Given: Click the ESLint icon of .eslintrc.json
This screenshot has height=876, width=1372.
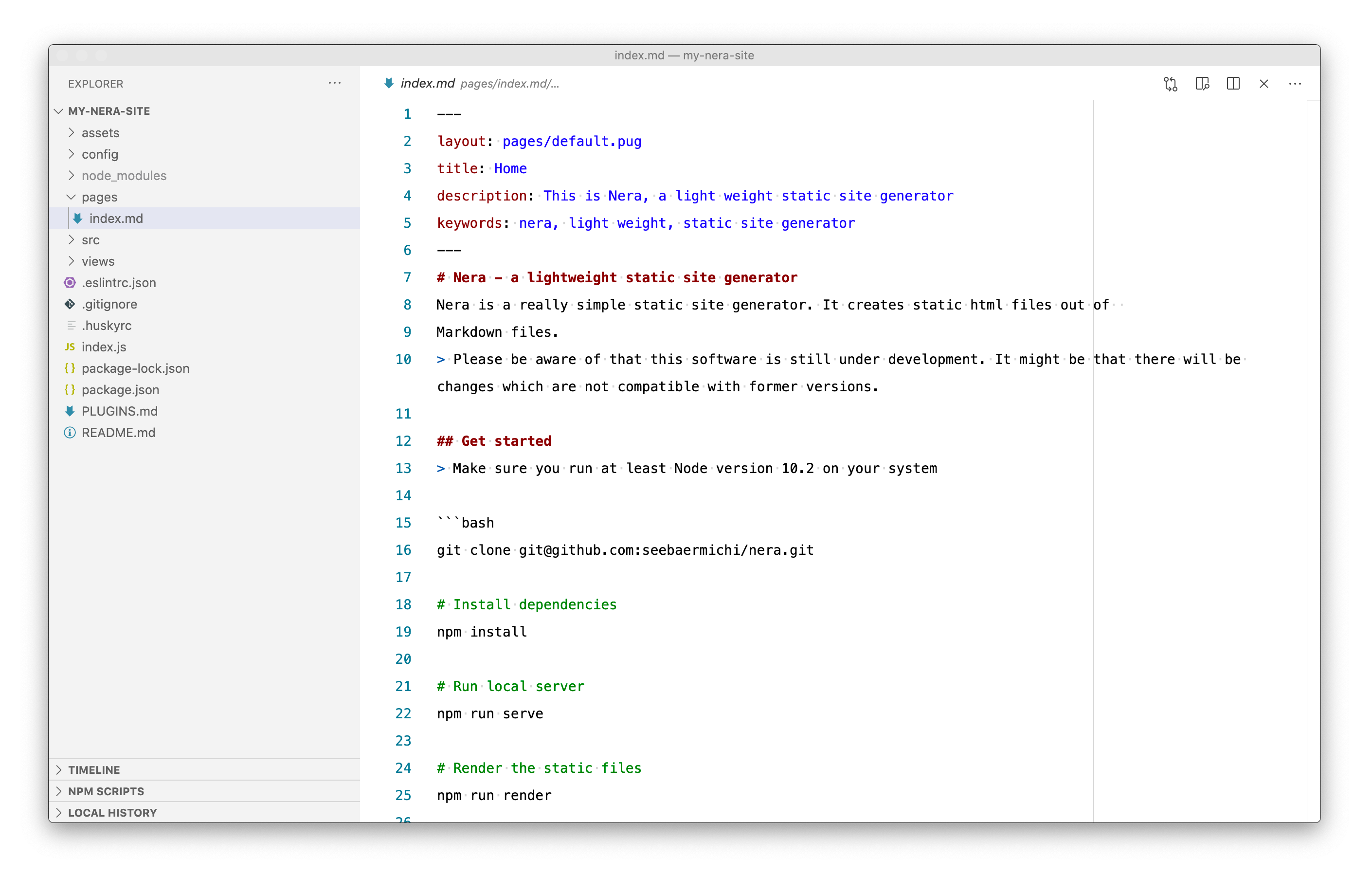Looking at the screenshot, I should [70, 283].
